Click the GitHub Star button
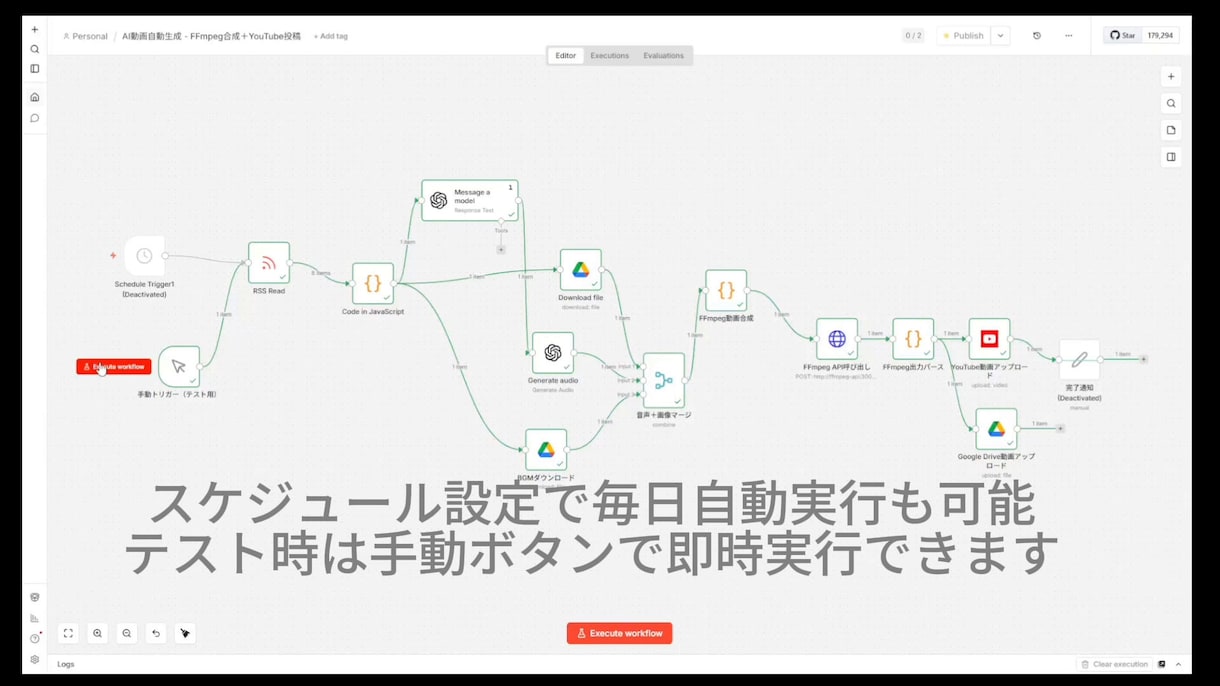Viewport: 1220px width, 686px height. click(1122, 36)
